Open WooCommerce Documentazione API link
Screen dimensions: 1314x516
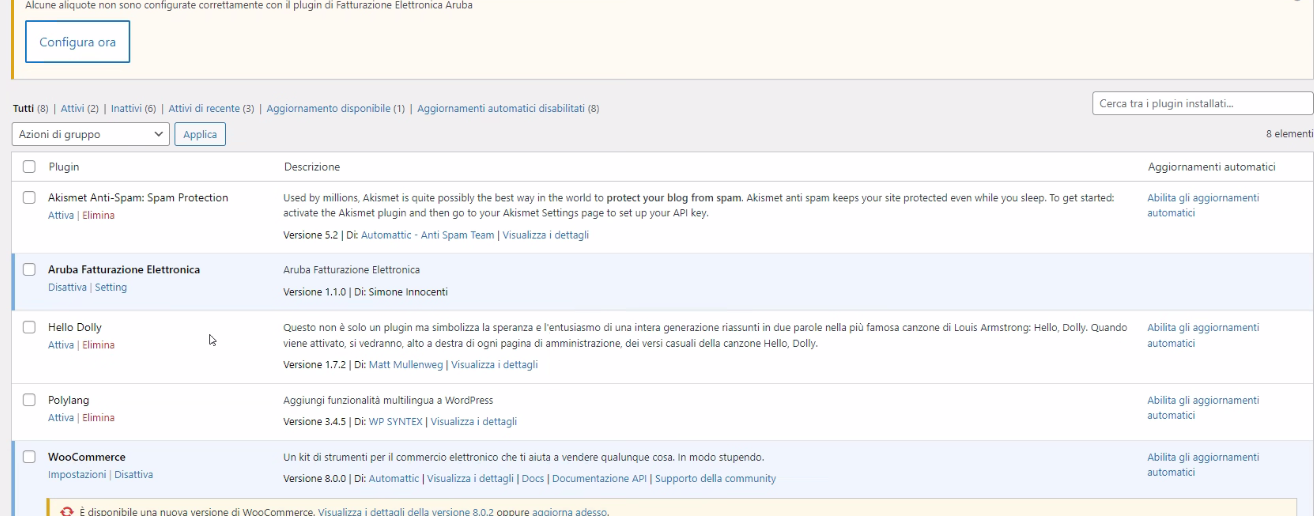pyautogui.click(x=599, y=479)
